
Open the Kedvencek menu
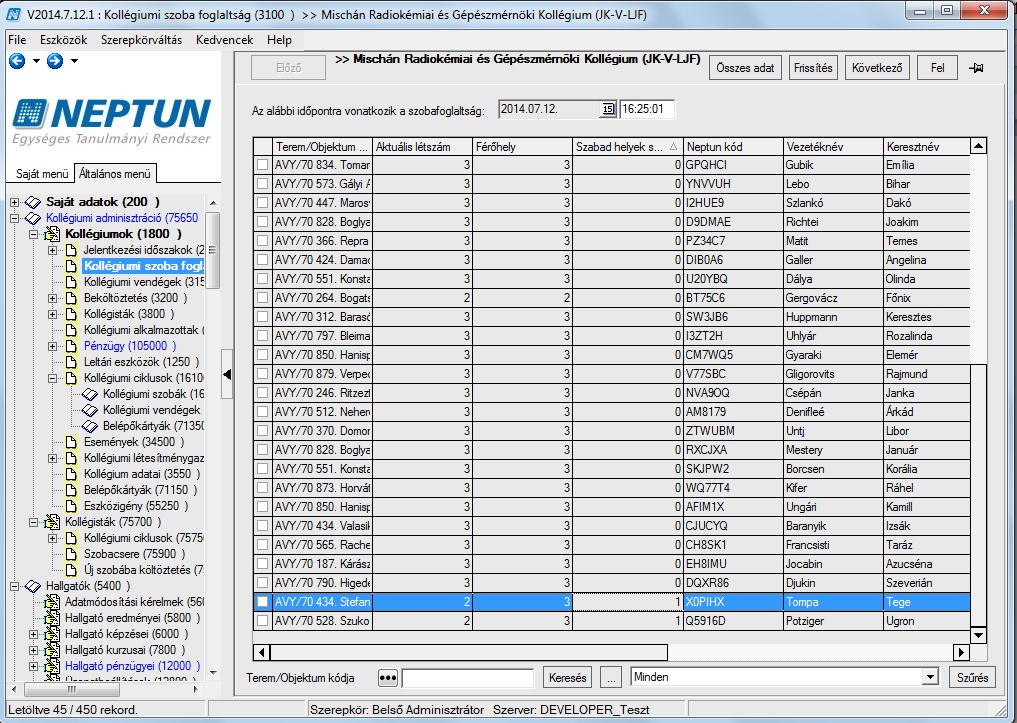[224, 40]
